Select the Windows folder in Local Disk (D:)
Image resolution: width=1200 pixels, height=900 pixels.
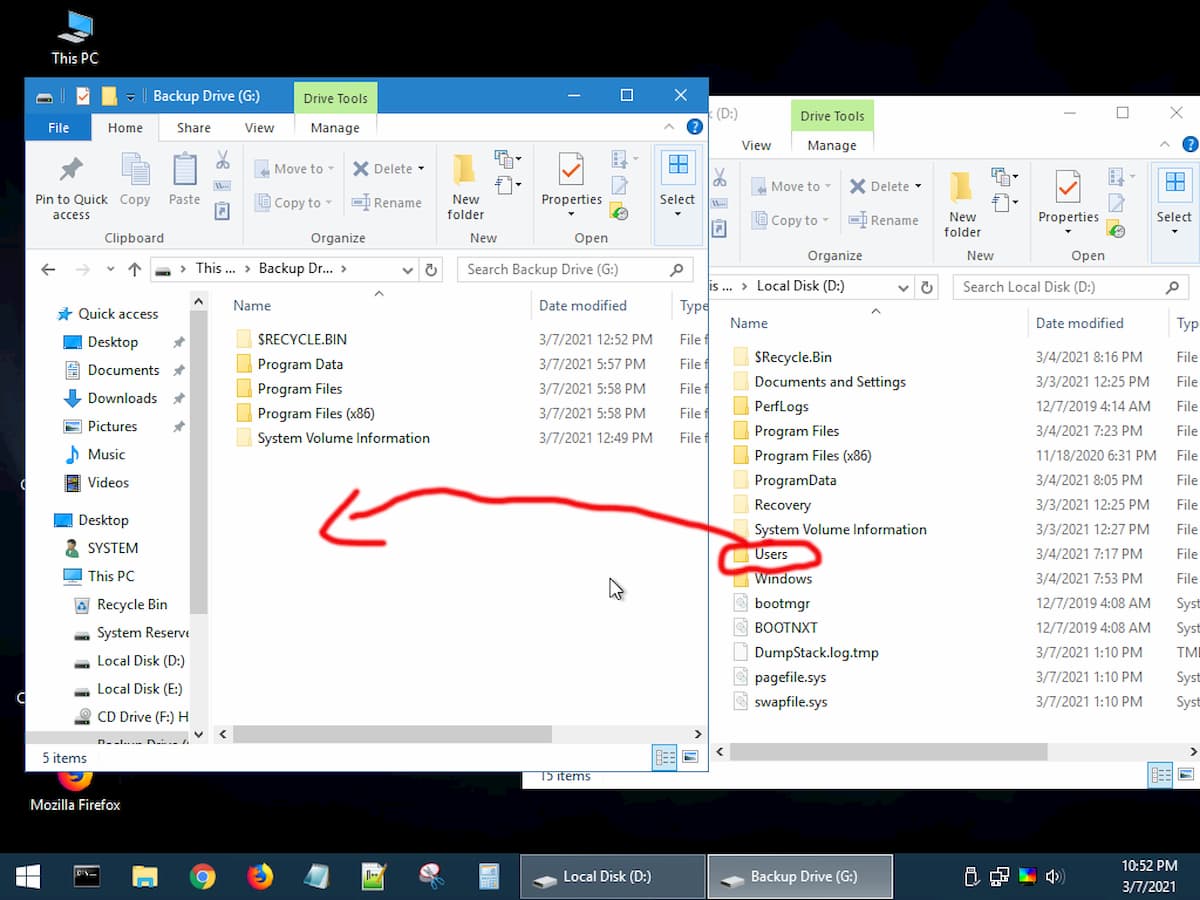click(x=783, y=579)
